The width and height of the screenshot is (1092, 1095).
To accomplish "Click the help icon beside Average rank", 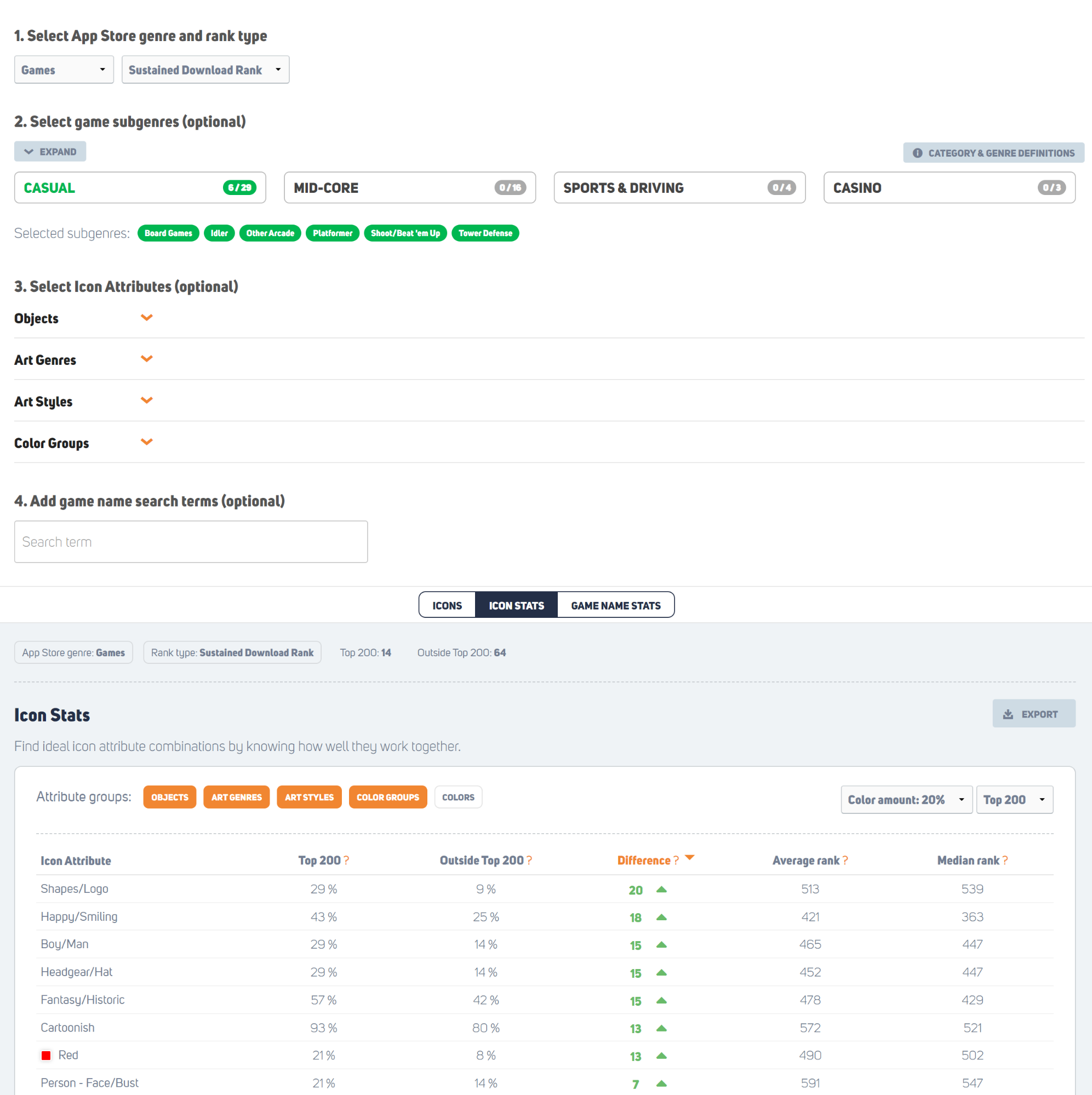I will (x=845, y=861).
